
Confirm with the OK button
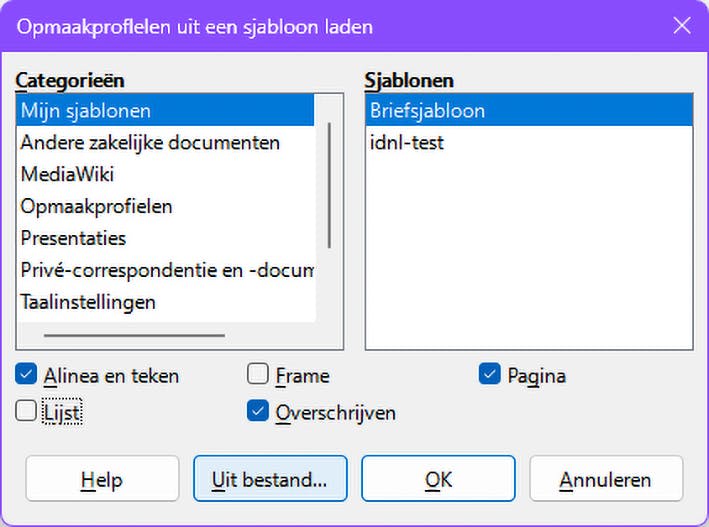[x=438, y=479]
